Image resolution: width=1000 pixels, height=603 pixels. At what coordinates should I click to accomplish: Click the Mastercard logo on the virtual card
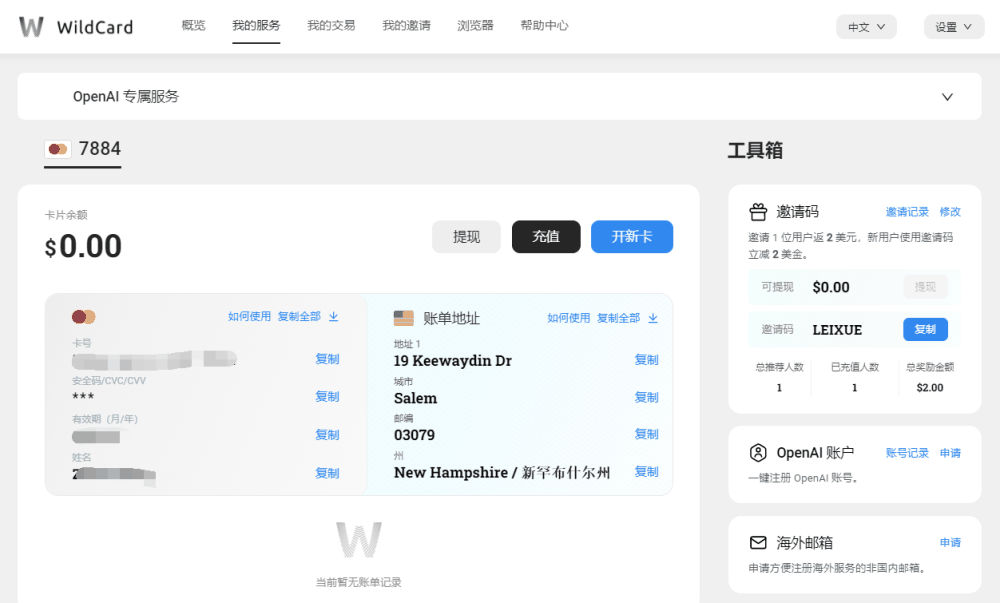[x=84, y=315]
